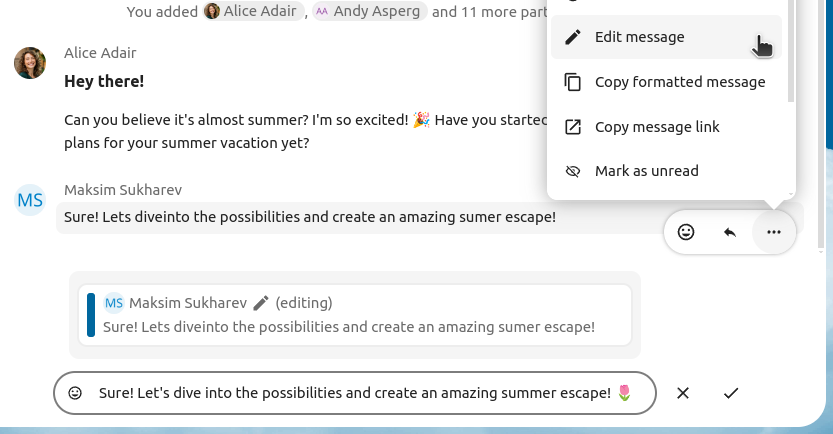Click the Maksim Sukharev sender name
This screenshot has height=434, width=833.
[123, 190]
